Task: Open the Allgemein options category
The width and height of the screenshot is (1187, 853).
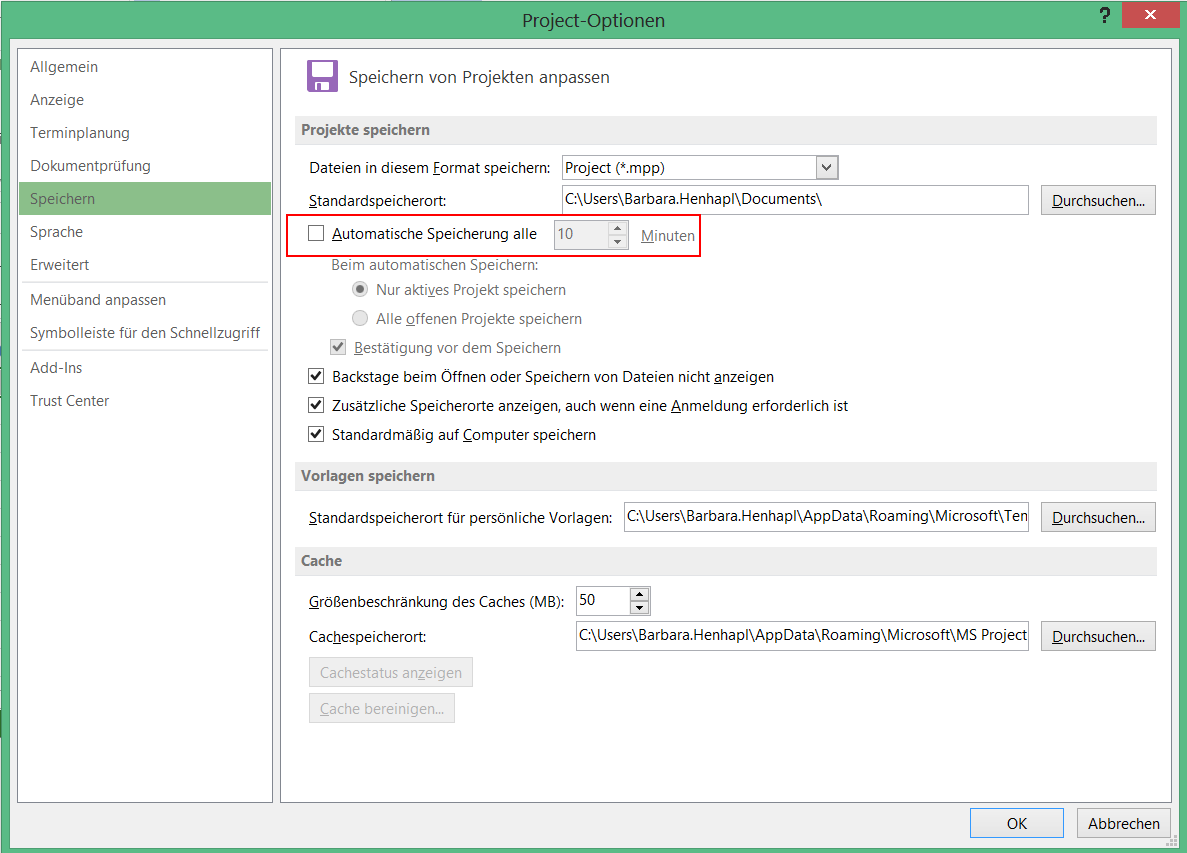Action: (x=64, y=67)
